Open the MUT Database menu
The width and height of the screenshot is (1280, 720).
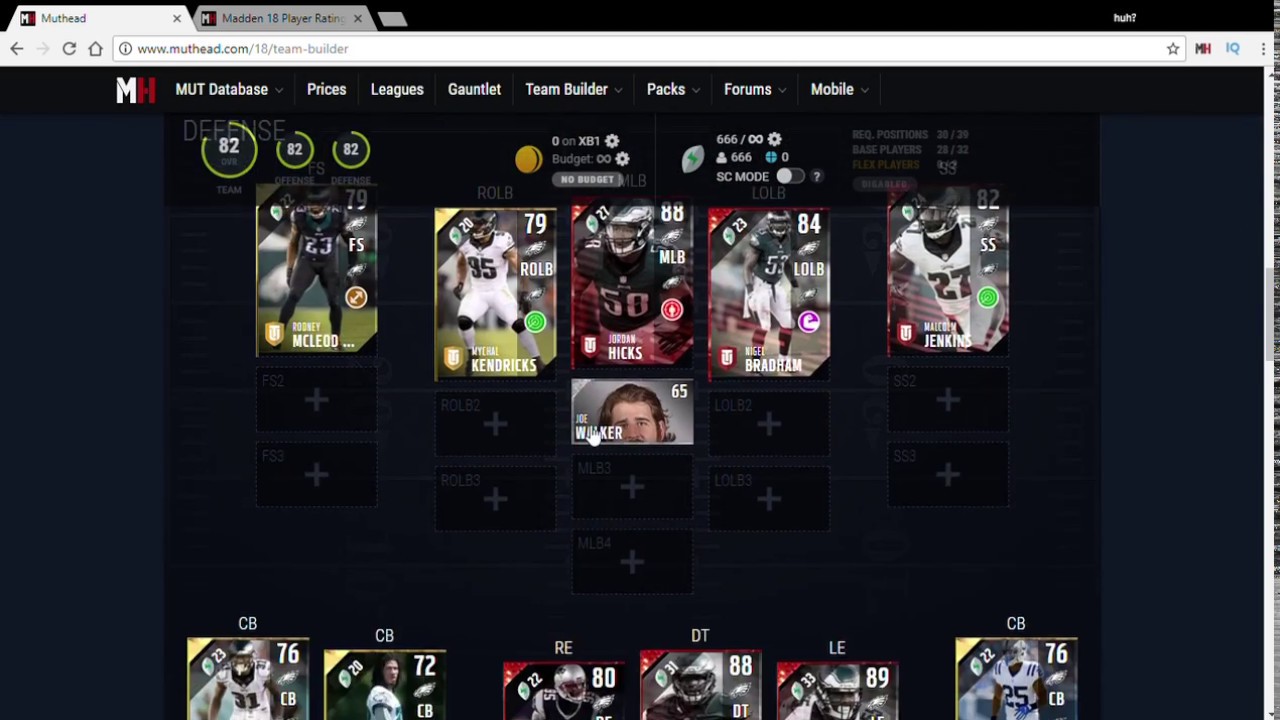pos(229,90)
